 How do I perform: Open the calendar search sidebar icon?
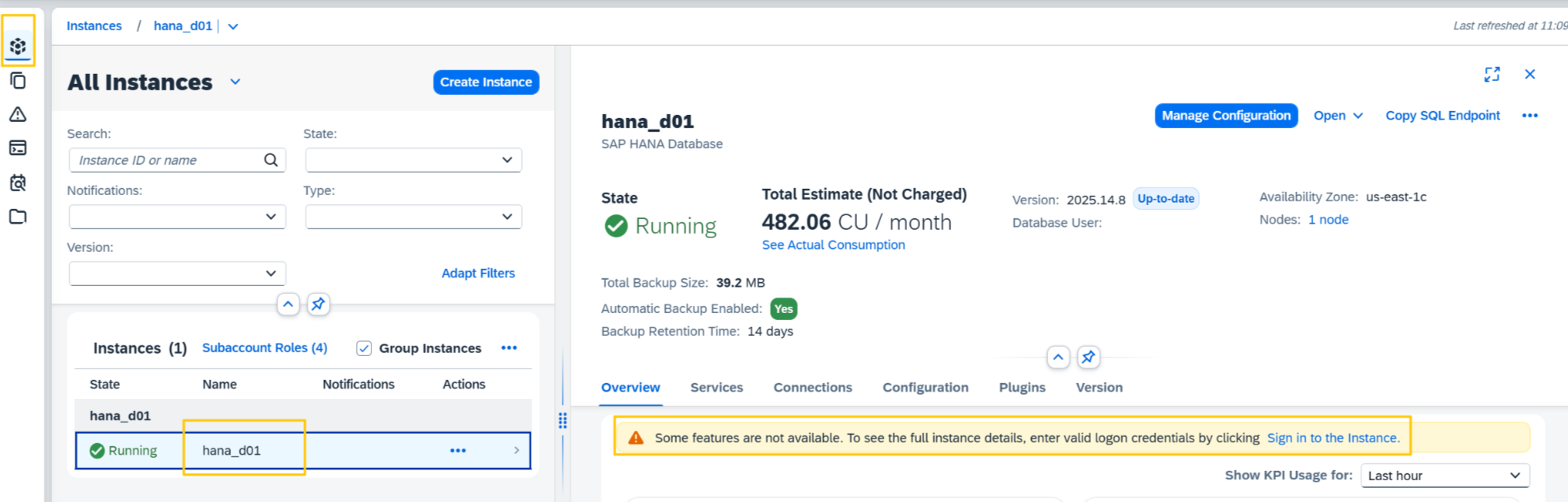click(18, 183)
